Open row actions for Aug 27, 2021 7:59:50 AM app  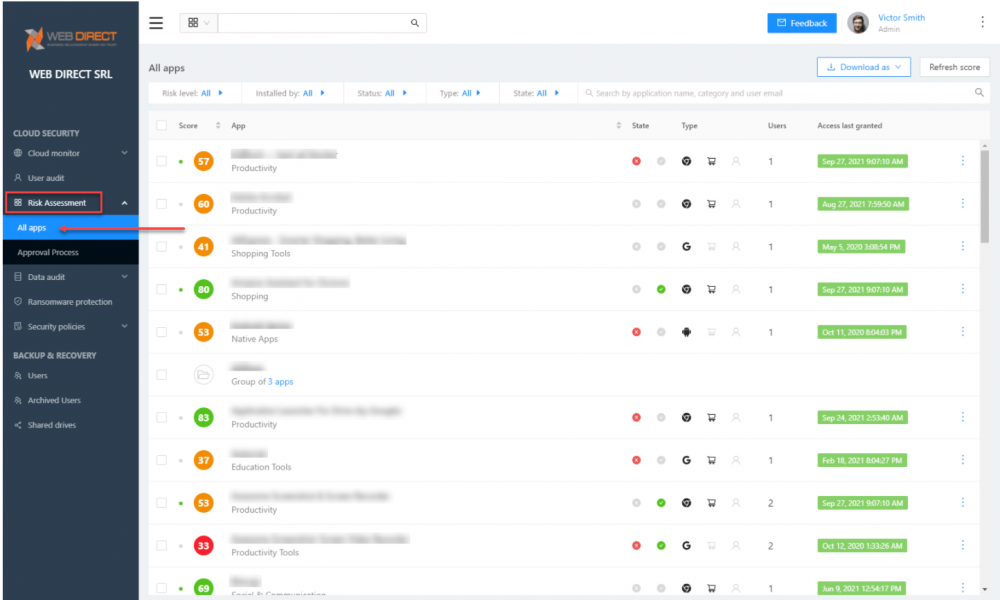click(963, 203)
